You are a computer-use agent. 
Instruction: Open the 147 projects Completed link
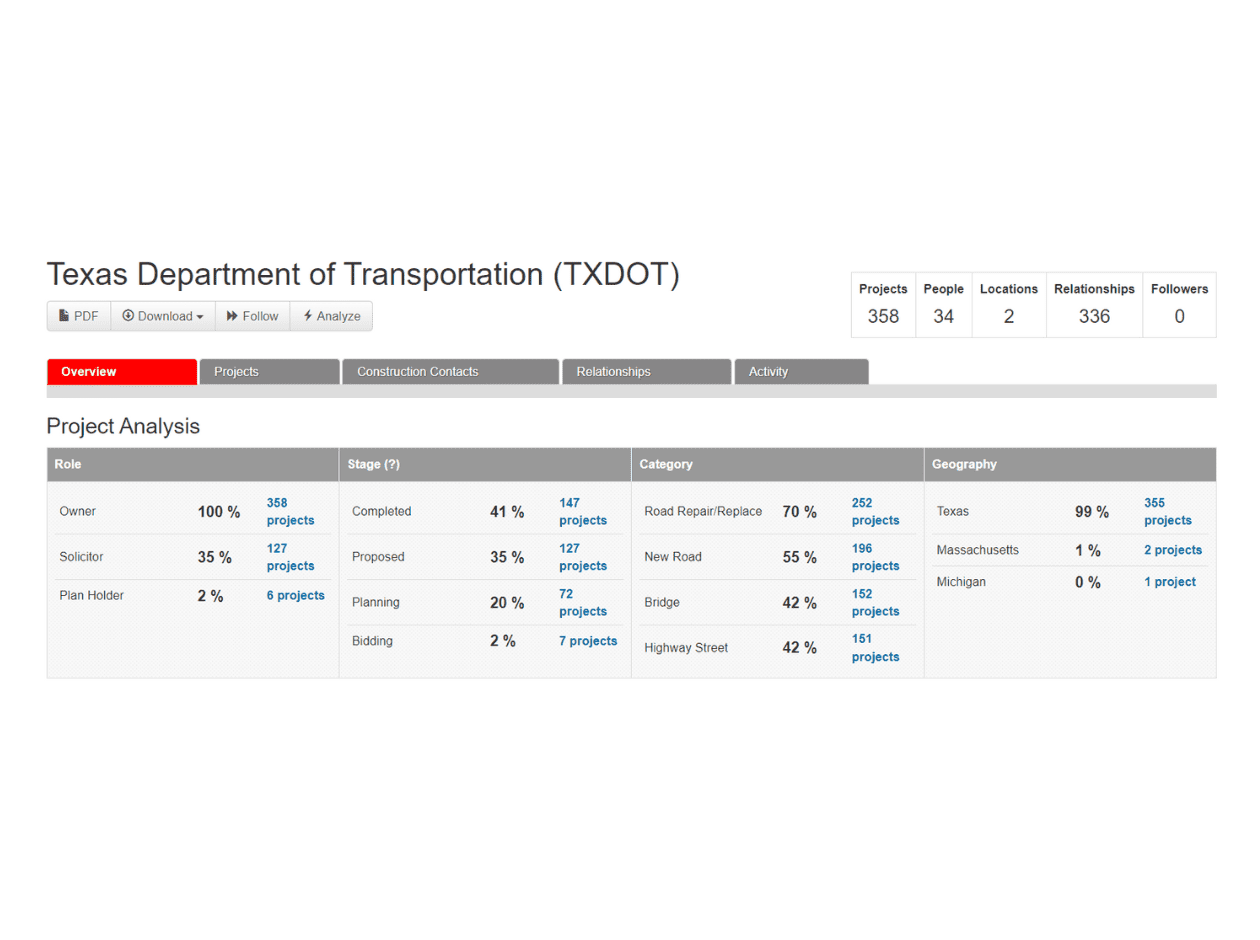coord(582,511)
